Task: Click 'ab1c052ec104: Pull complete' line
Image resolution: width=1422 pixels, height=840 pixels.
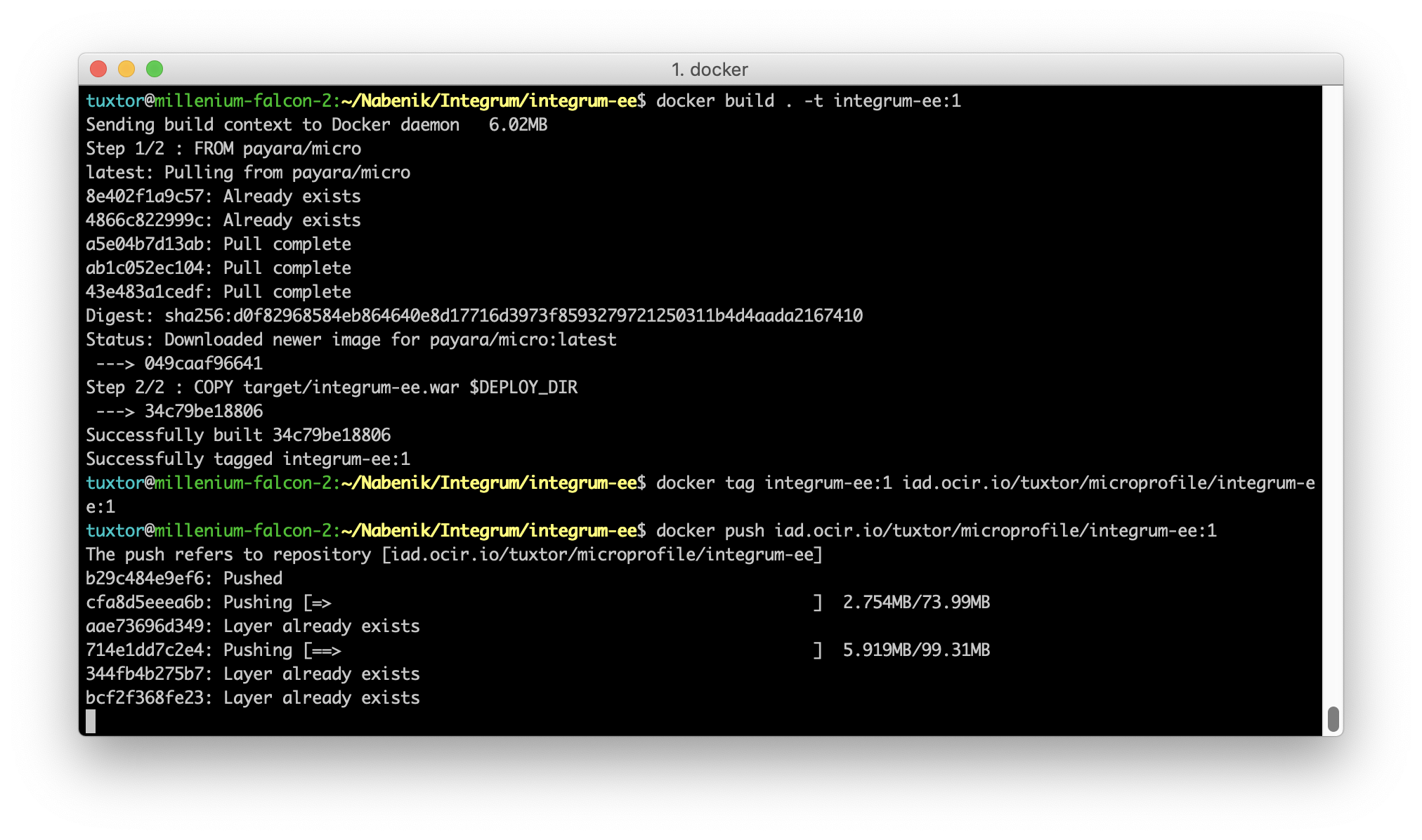Action: pos(218,268)
